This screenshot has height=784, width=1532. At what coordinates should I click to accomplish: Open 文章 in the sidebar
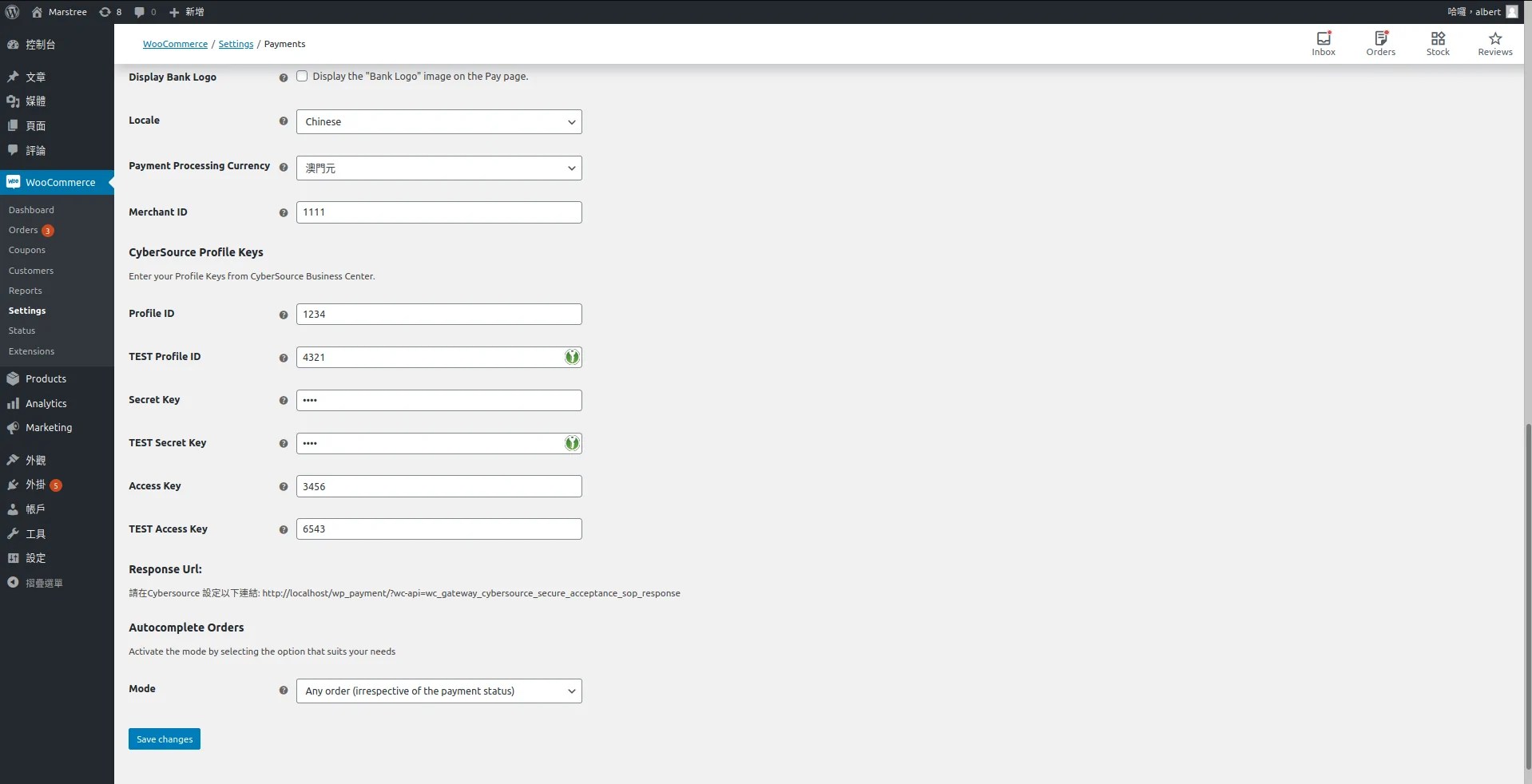[57, 77]
